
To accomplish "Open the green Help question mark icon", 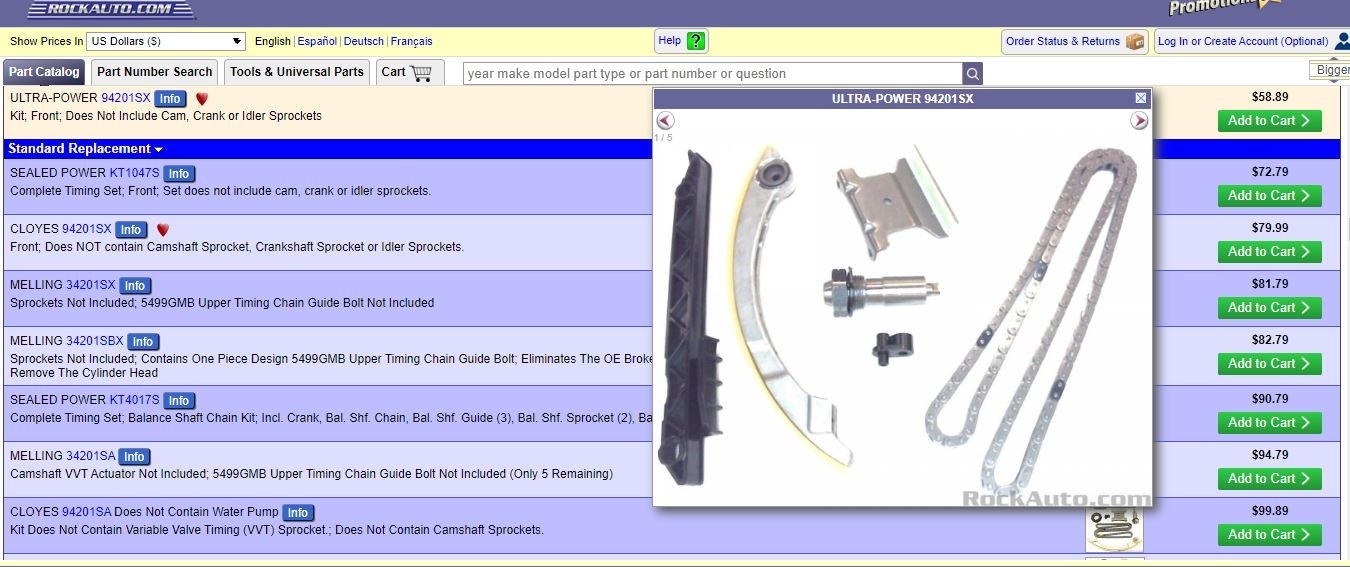I will [x=696, y=41].
